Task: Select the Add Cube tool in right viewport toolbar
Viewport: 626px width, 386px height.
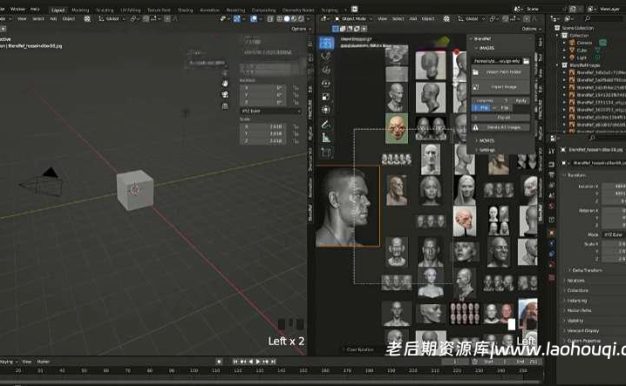Action: pos(326,152)
